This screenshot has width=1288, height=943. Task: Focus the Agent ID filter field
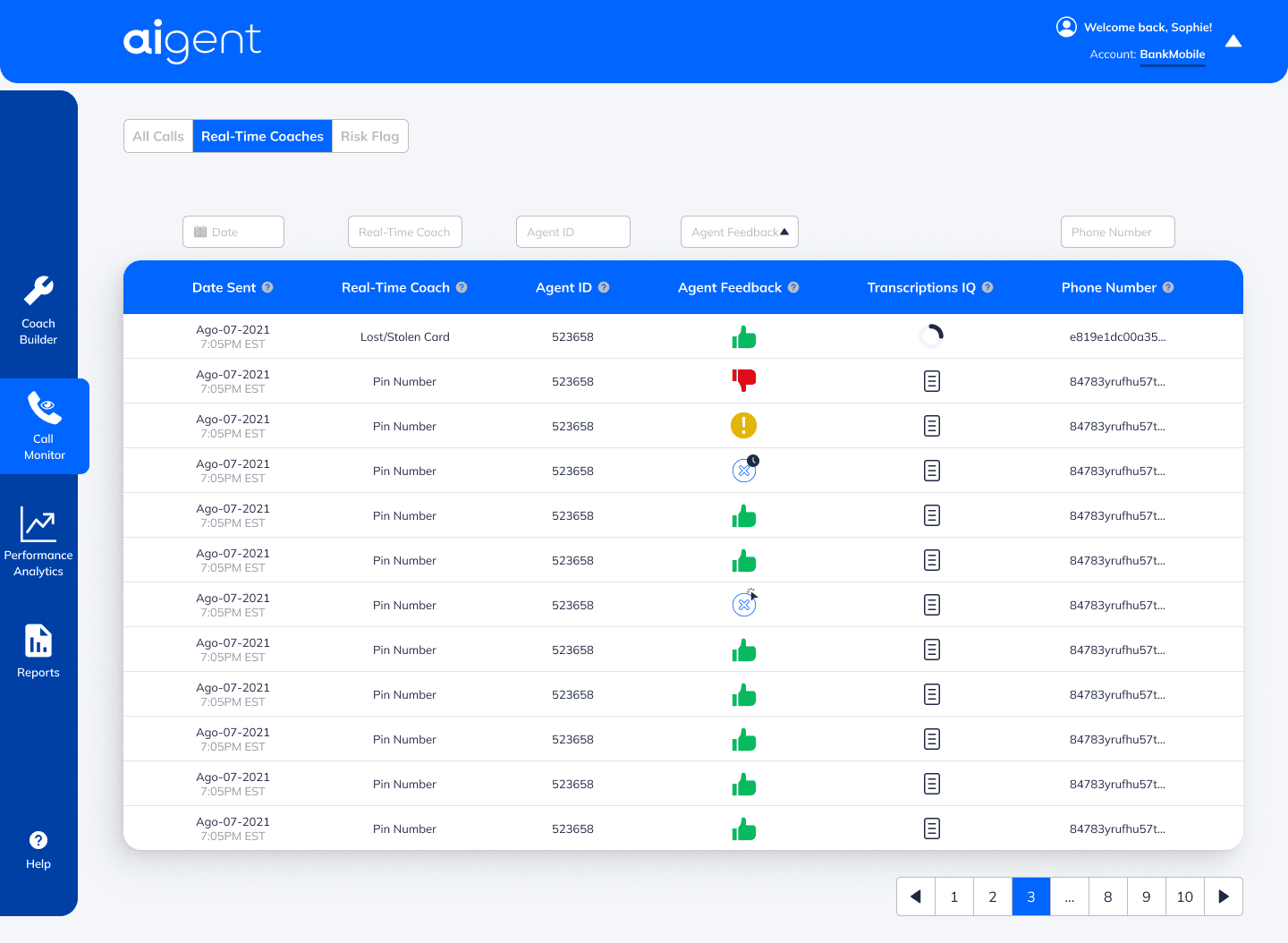(x=573, y=232)
